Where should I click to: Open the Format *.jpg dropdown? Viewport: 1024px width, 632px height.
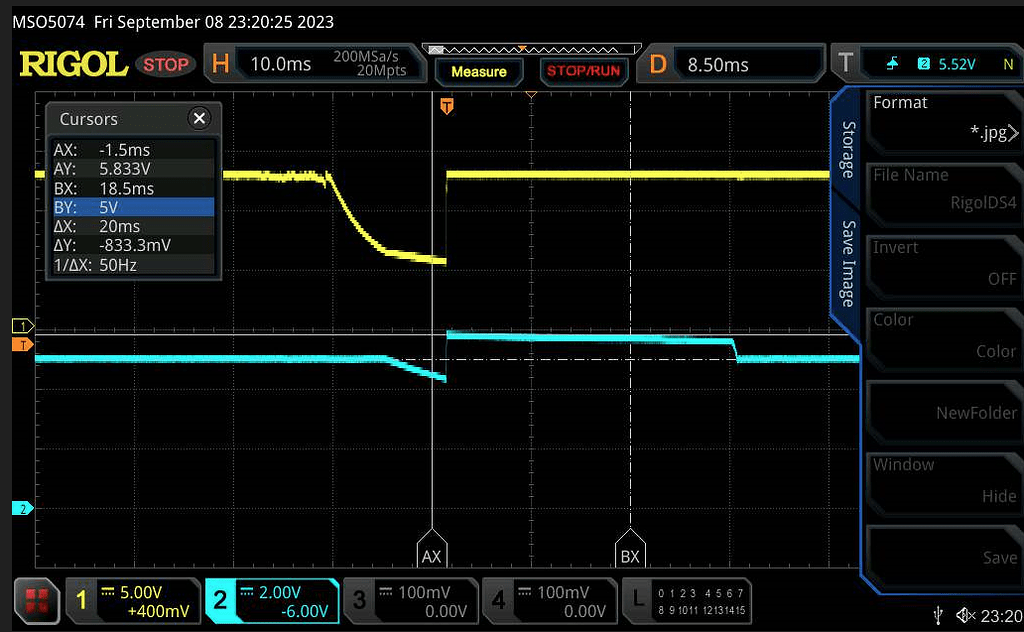point(944,118)
